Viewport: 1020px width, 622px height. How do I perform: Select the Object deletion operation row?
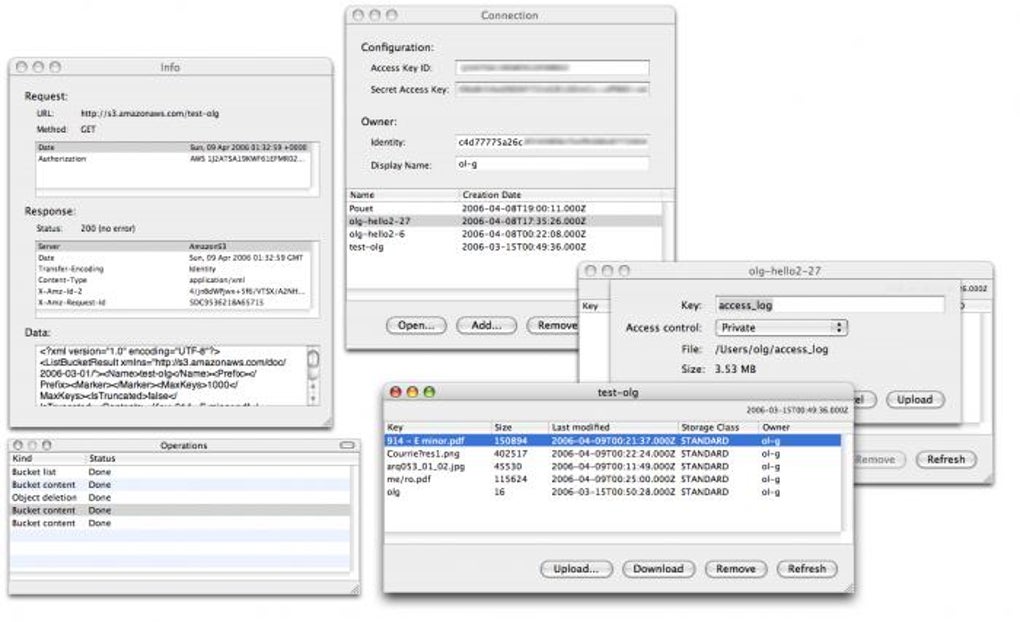click(x=180, y=498)
